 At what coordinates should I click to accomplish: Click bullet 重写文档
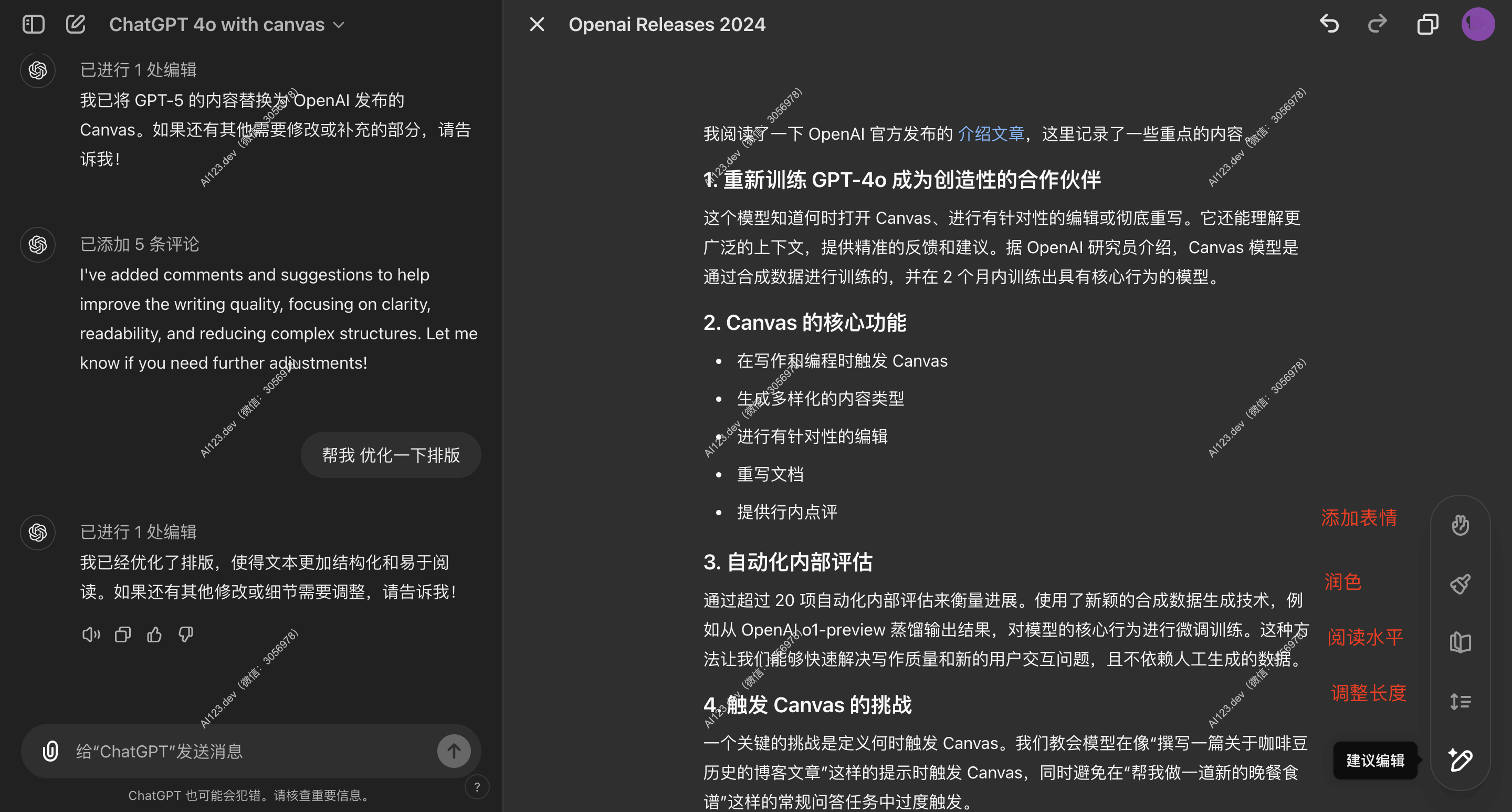click(770, 474)
